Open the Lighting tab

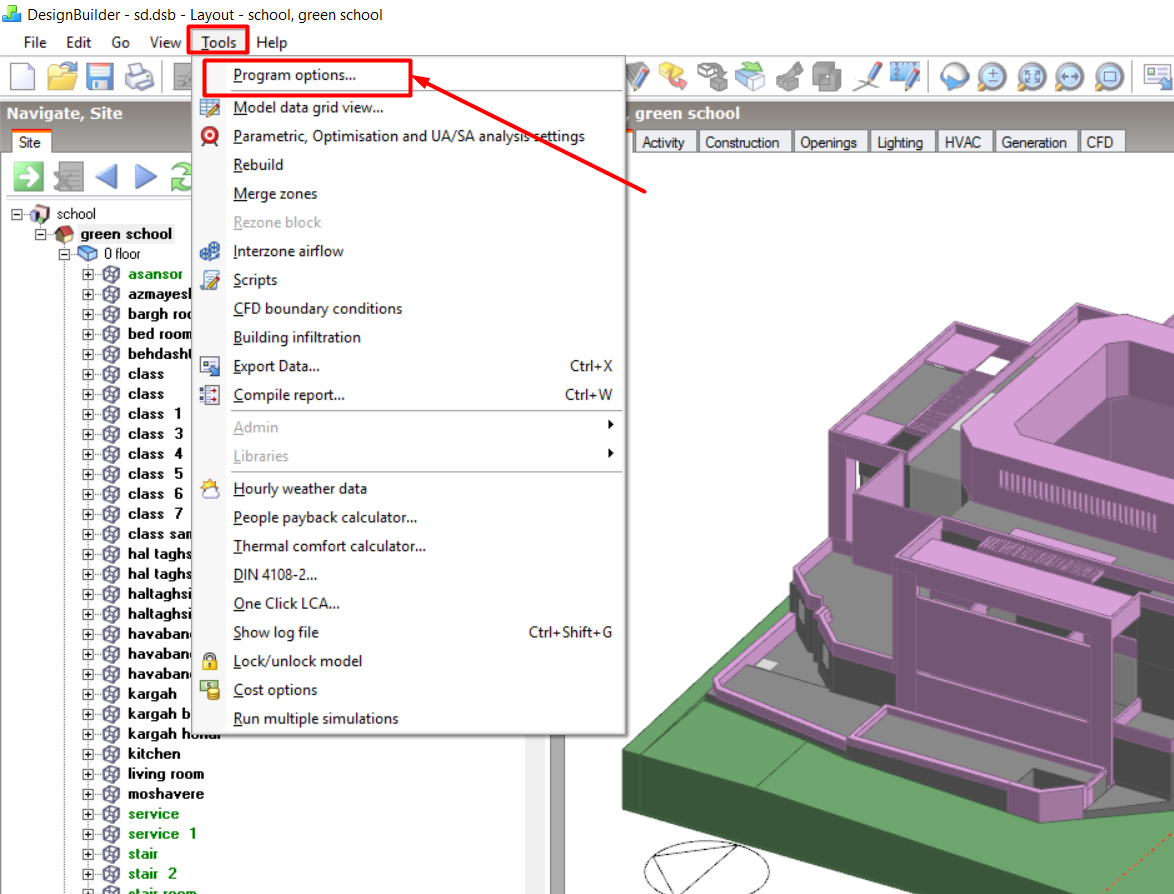(899, 142)
